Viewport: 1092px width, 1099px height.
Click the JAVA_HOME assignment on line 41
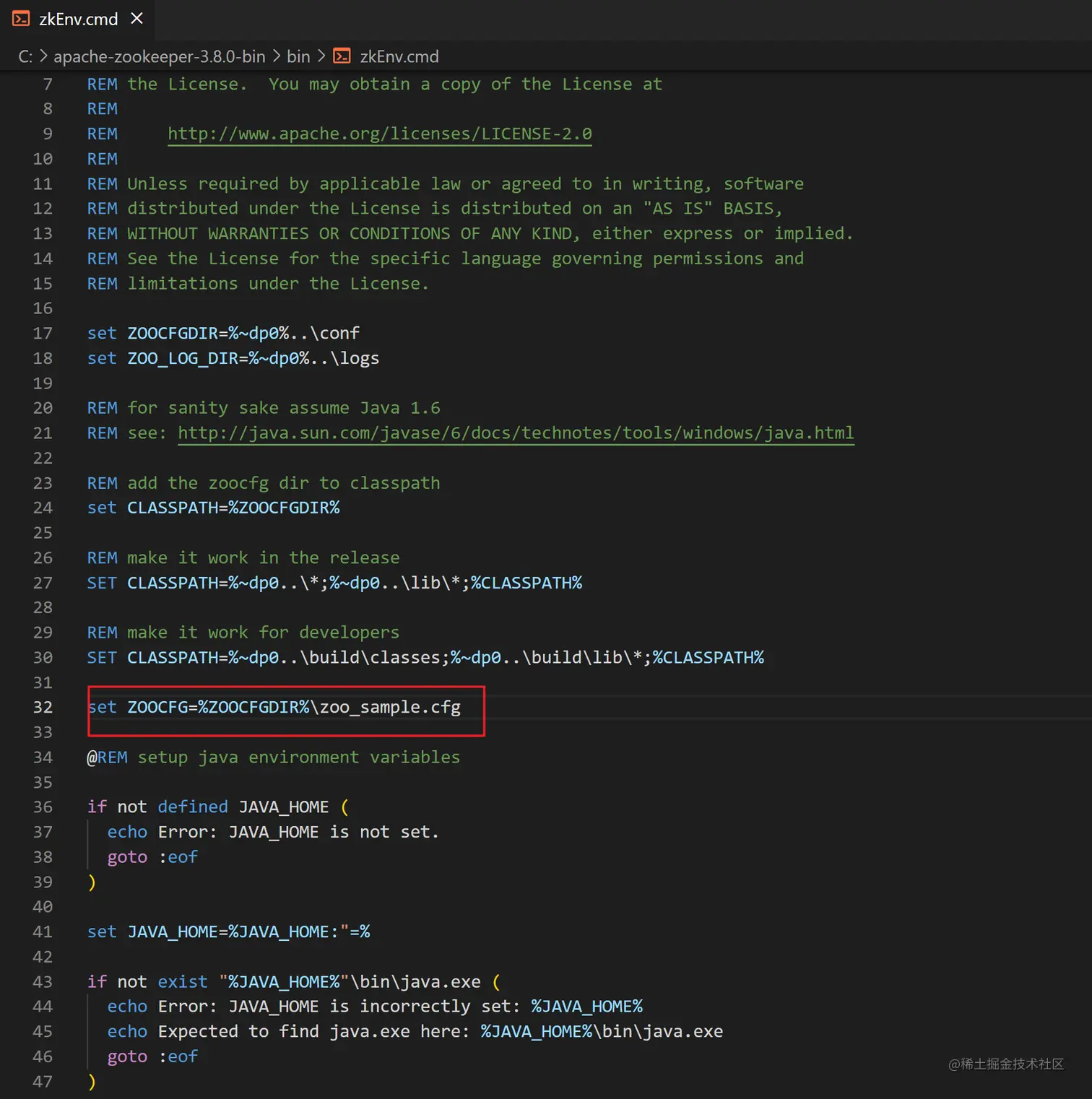pos(173,931)
